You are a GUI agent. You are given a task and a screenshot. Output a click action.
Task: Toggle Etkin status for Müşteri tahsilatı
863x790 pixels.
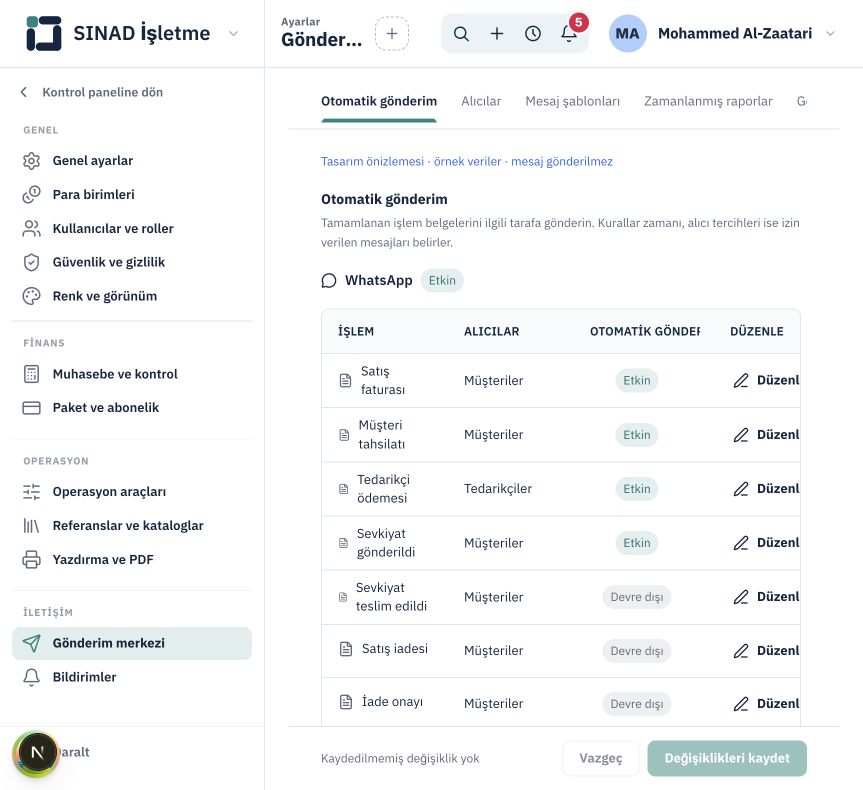(637, 435)
